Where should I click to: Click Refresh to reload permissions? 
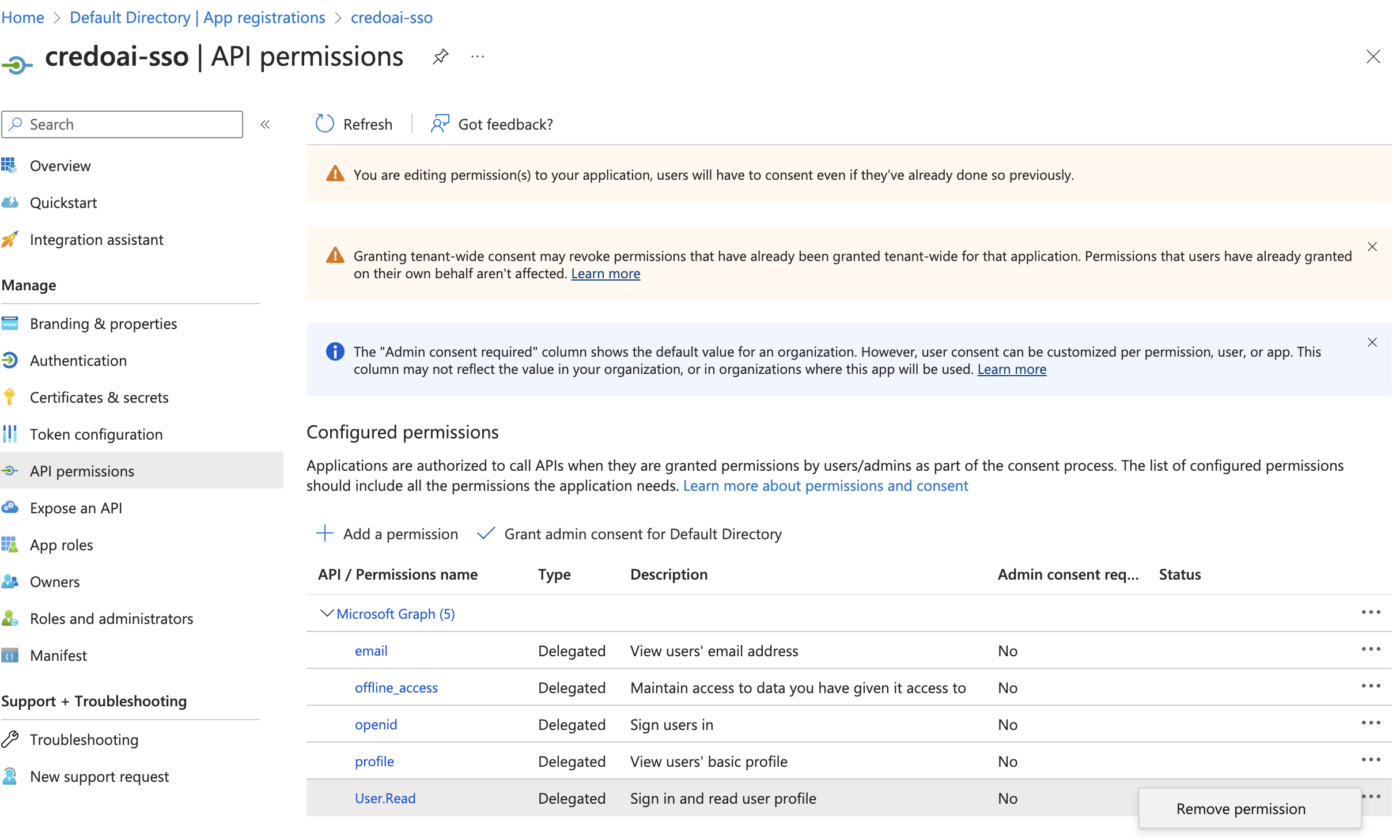pyautogui.click(x=354, y=123)
